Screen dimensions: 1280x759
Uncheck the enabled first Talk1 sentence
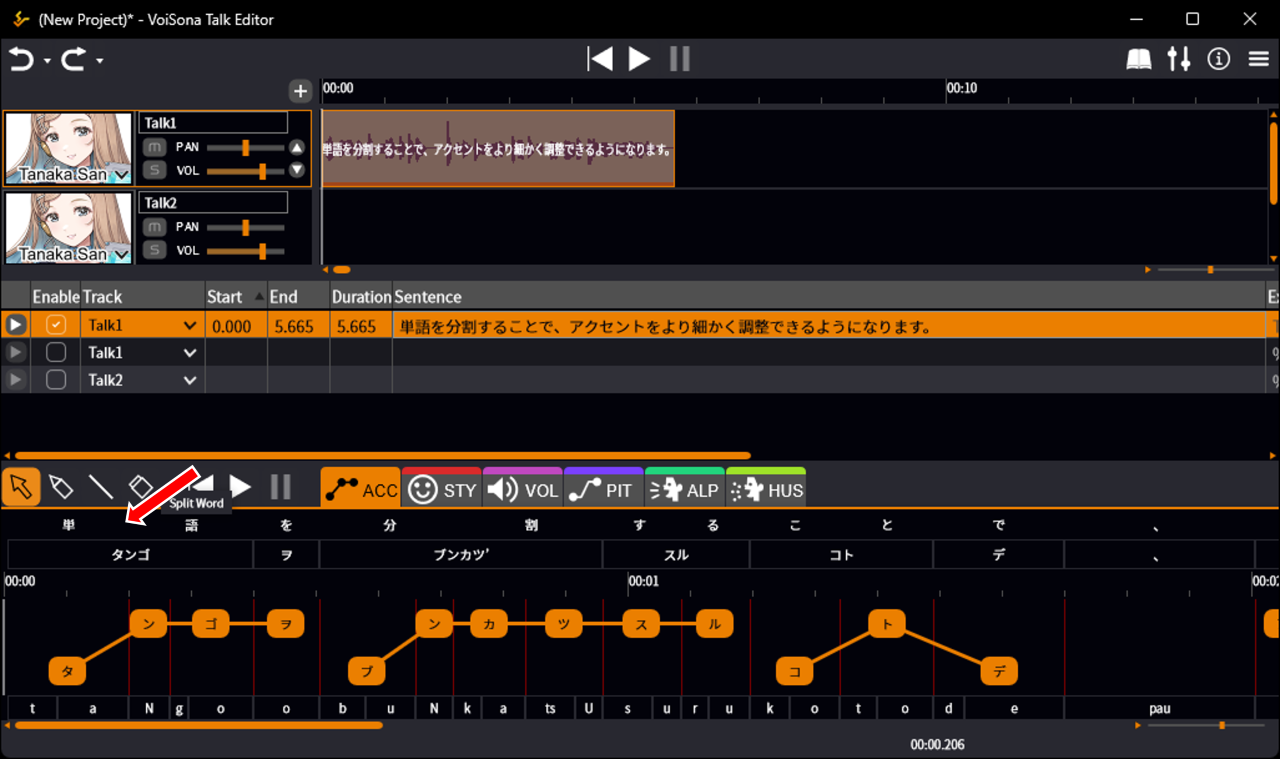point(56,325)
